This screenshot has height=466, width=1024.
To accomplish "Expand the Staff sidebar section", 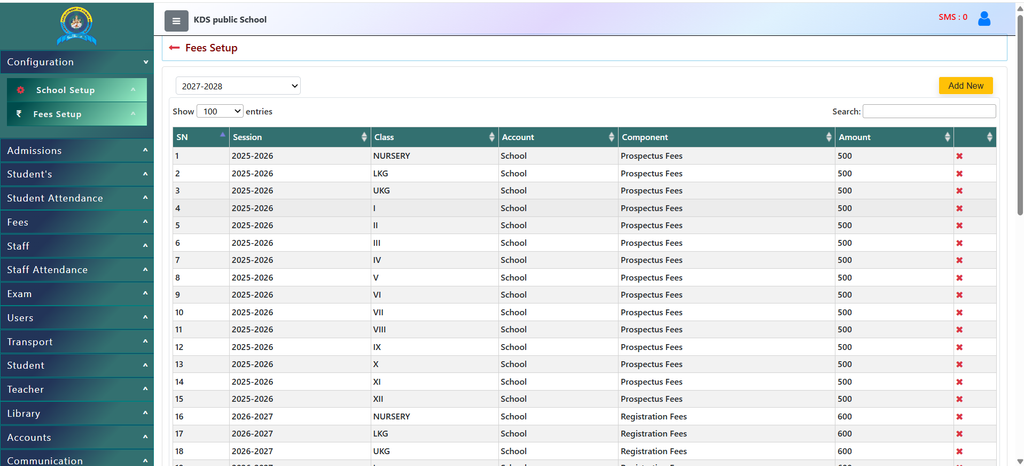I will (x=76, y=246).
